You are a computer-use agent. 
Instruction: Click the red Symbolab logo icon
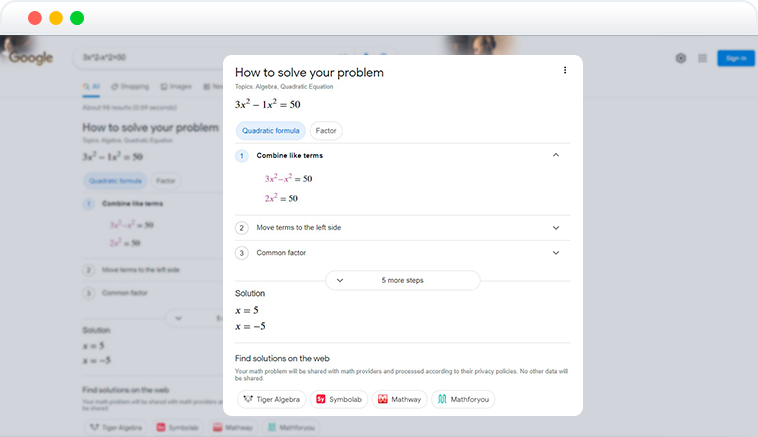click(321, 399)
